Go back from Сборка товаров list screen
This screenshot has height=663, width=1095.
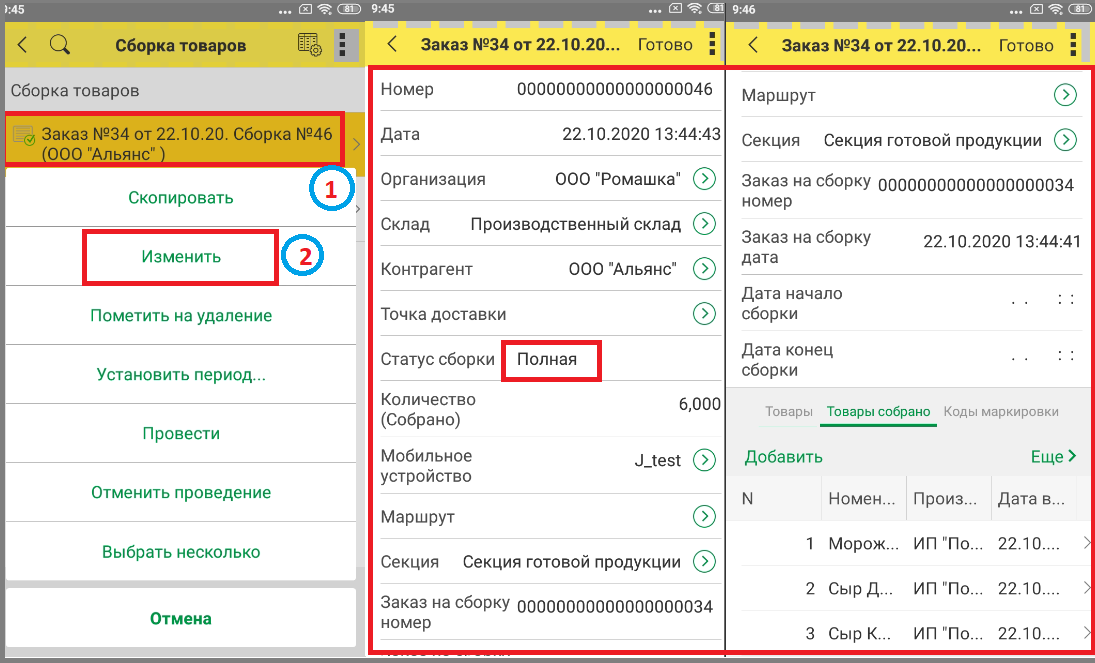(x=22, y=45)
